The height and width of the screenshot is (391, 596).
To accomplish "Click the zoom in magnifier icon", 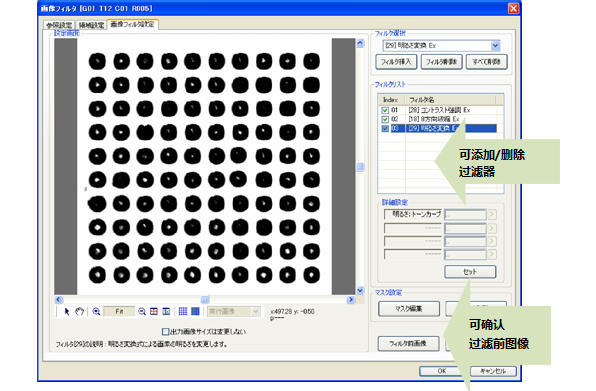I will [96, 312].
